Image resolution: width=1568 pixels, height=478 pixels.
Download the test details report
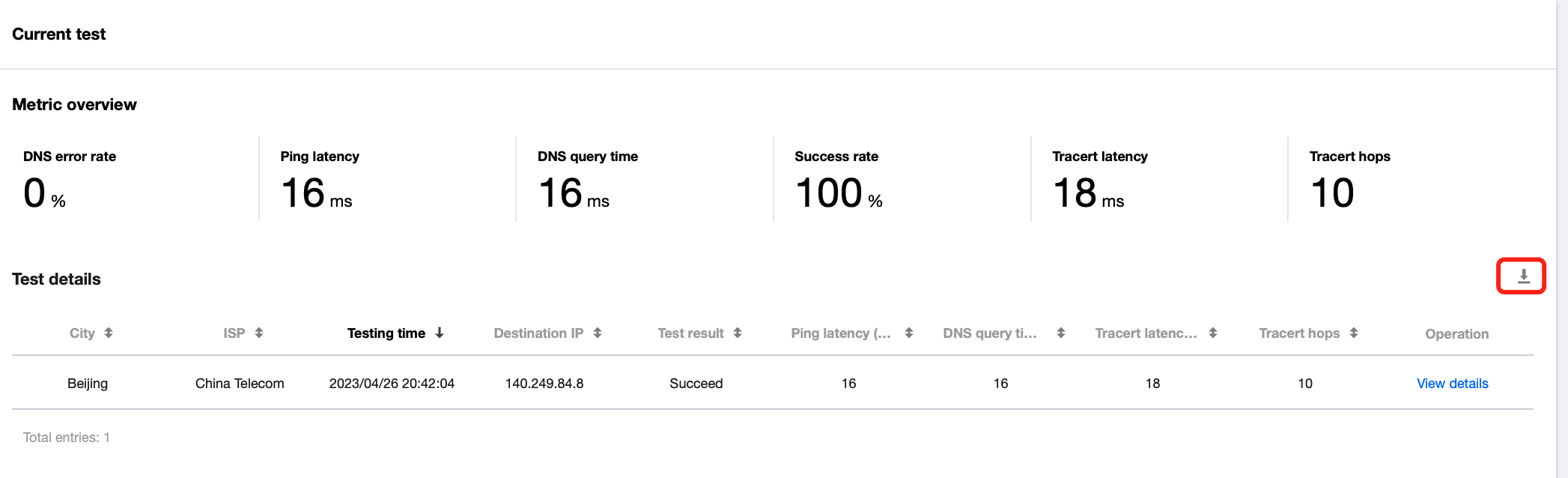(x=1523, y=276)
